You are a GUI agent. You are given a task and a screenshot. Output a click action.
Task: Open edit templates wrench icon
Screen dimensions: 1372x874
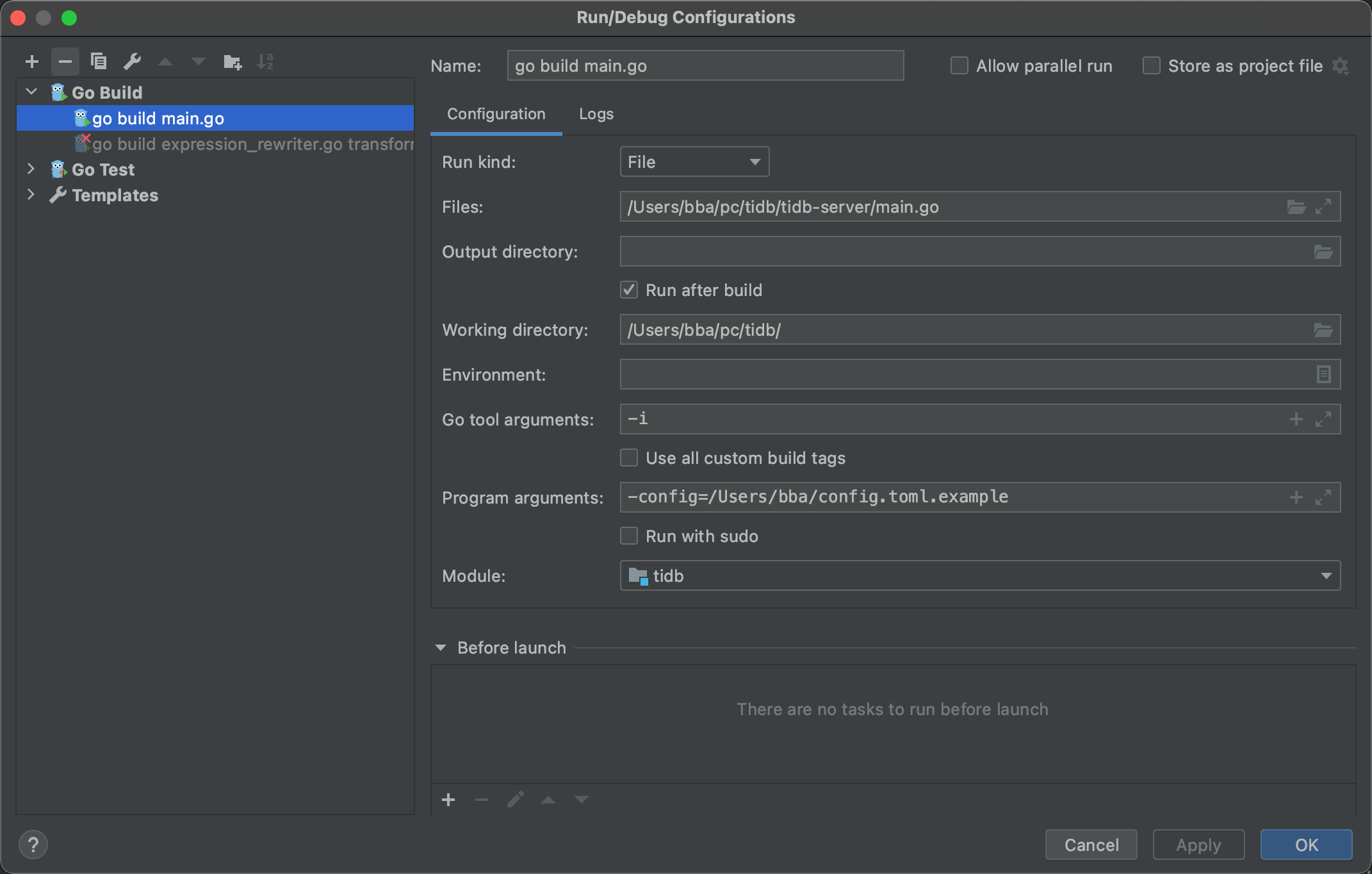click(x=132, y=62)
